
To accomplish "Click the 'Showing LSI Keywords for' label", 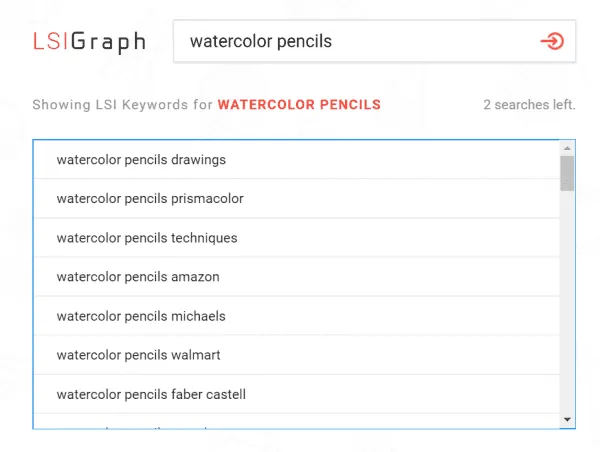I will point(122,104).
